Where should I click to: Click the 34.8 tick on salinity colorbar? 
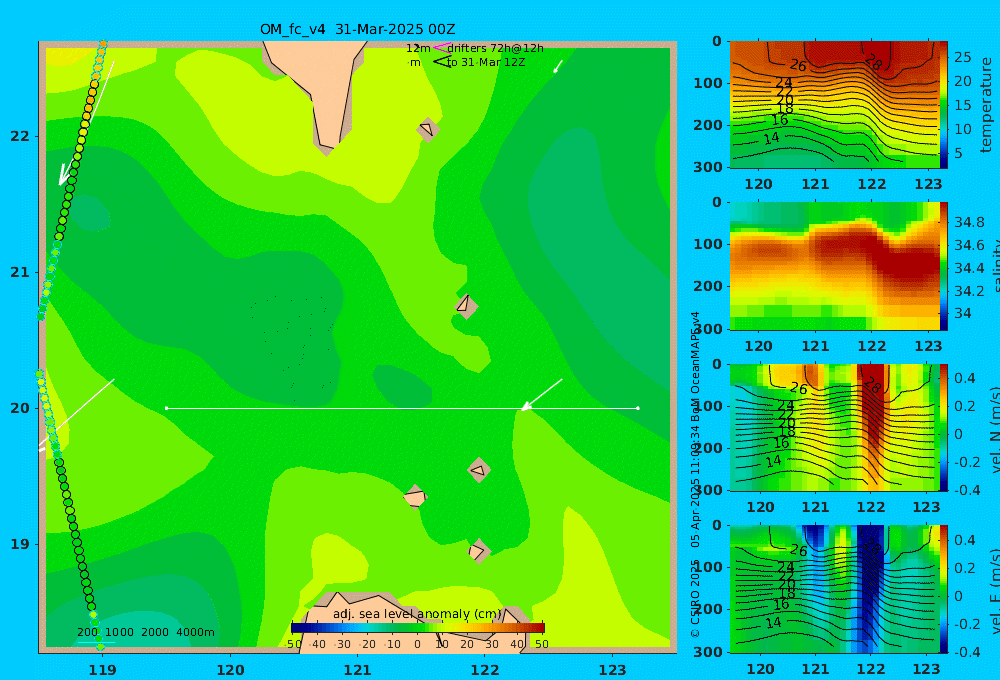(x=969, y=223)
